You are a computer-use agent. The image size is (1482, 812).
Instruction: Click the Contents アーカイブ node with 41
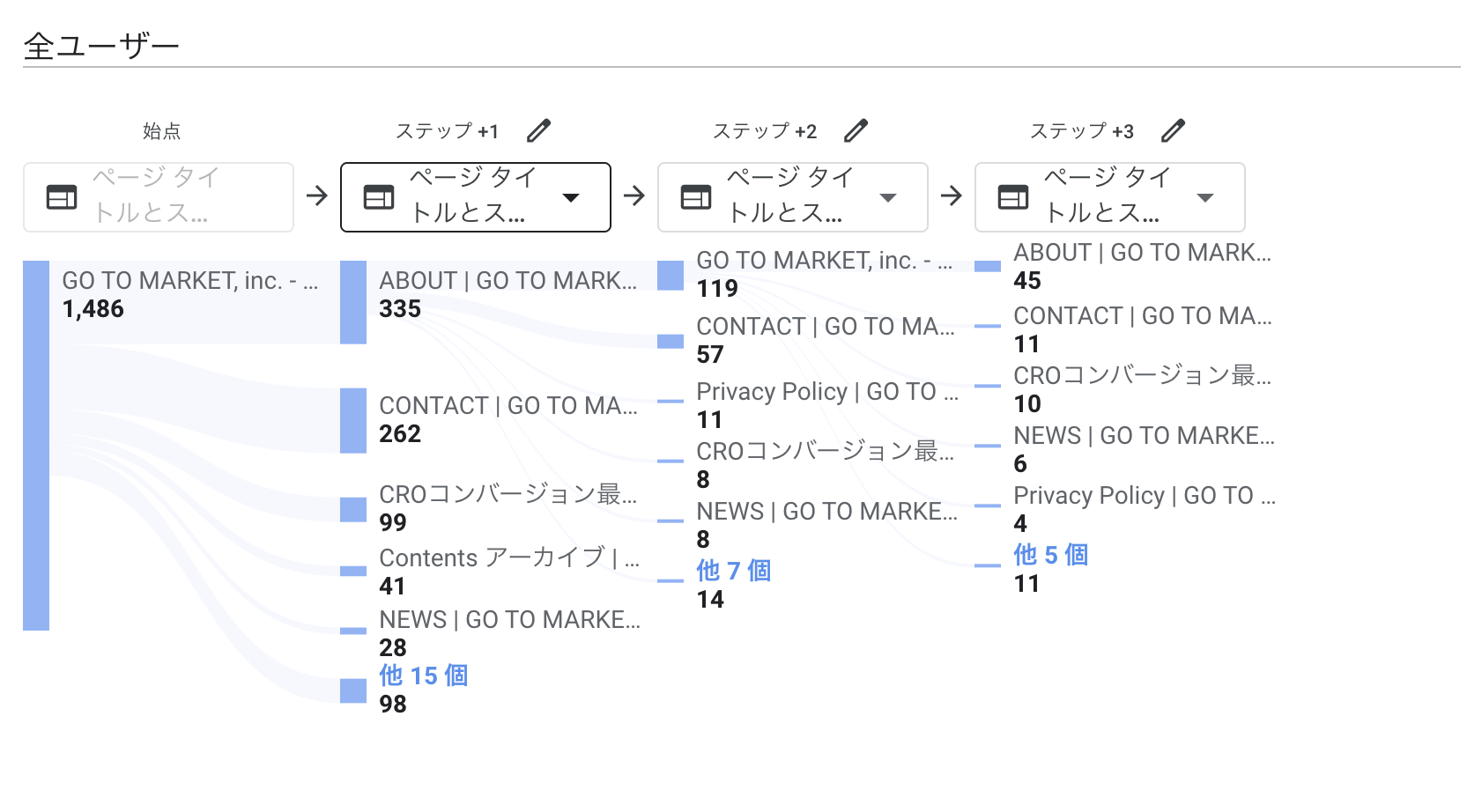[353, 571]
